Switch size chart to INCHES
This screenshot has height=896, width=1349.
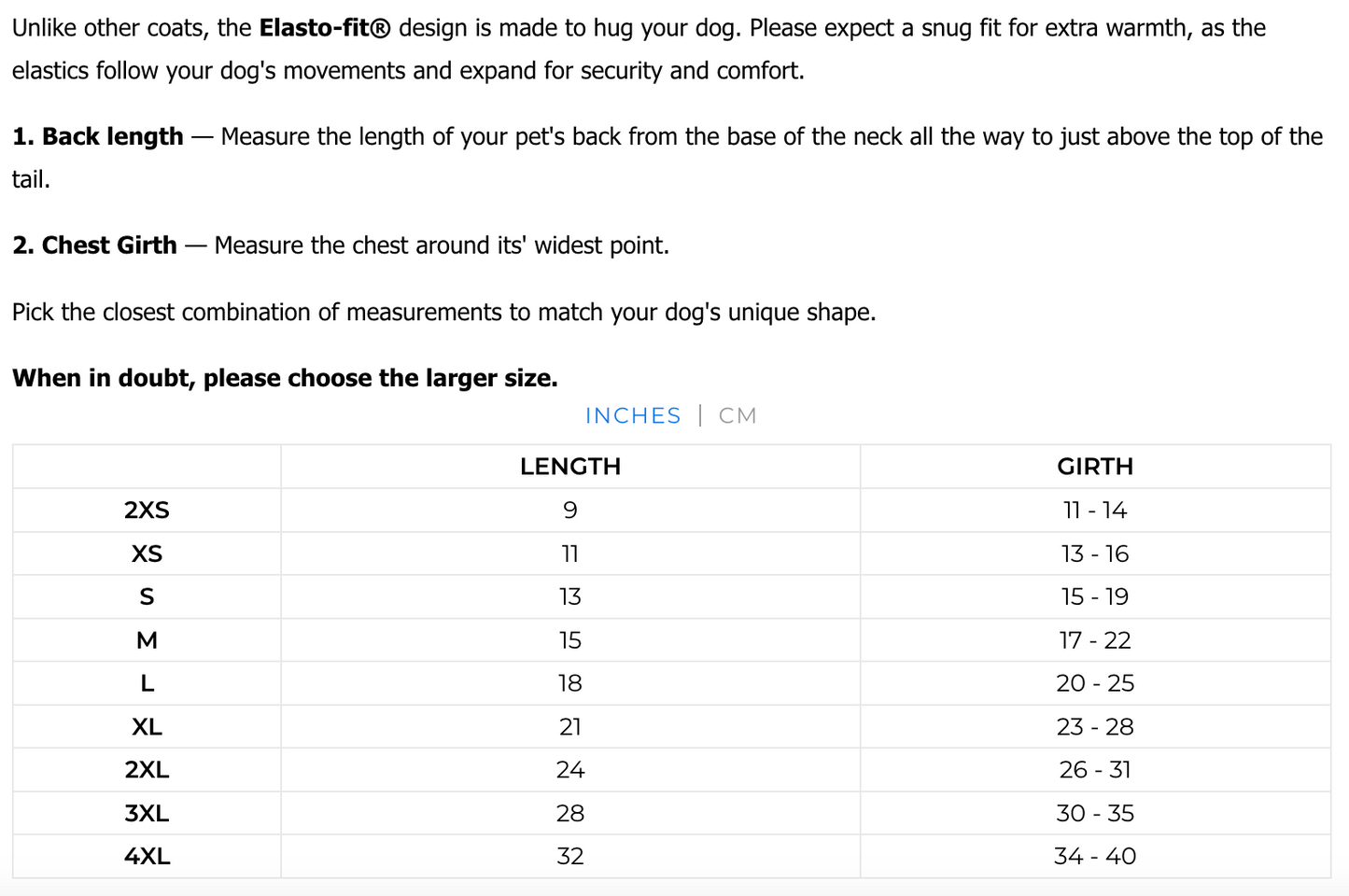pos(633,416)
